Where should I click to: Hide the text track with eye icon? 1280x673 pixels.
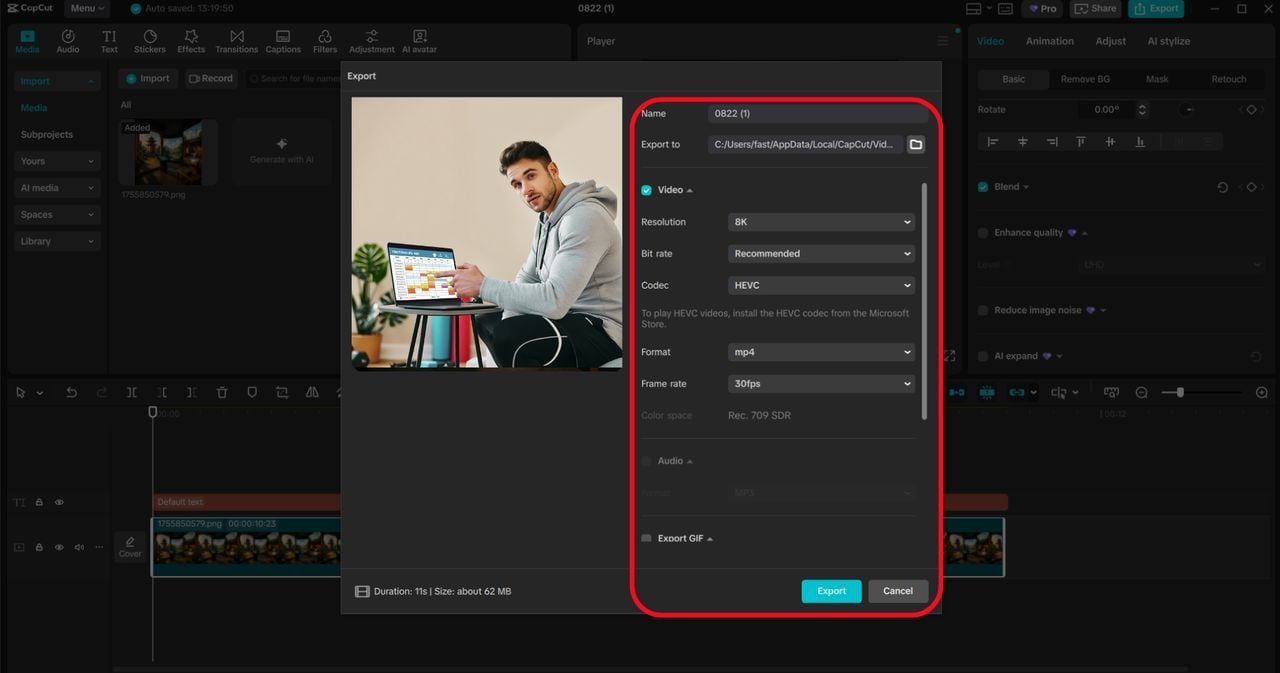[59, 503]
